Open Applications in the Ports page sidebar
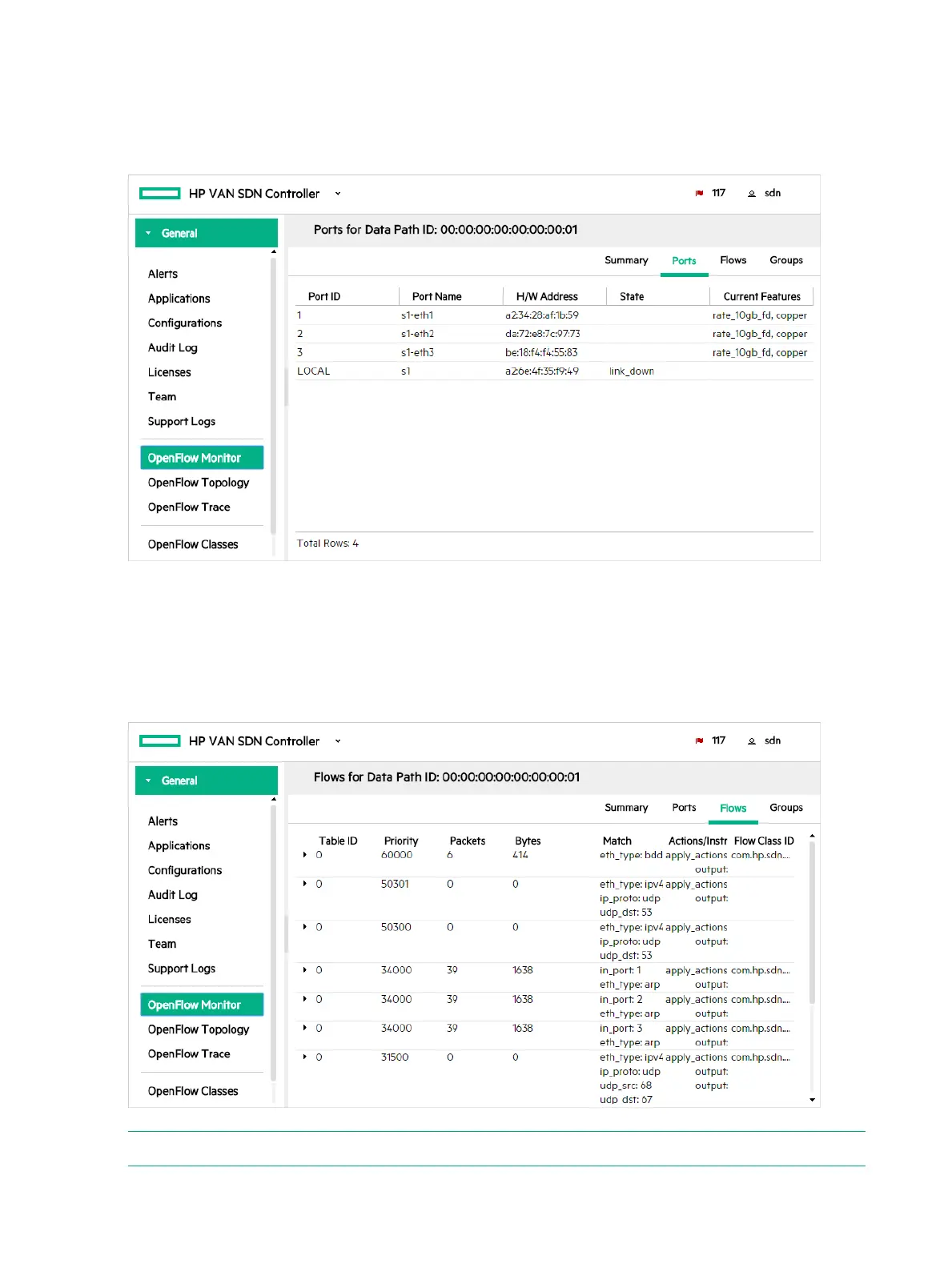The height and width of the screenshot is (1268, 952). (179, 299)
